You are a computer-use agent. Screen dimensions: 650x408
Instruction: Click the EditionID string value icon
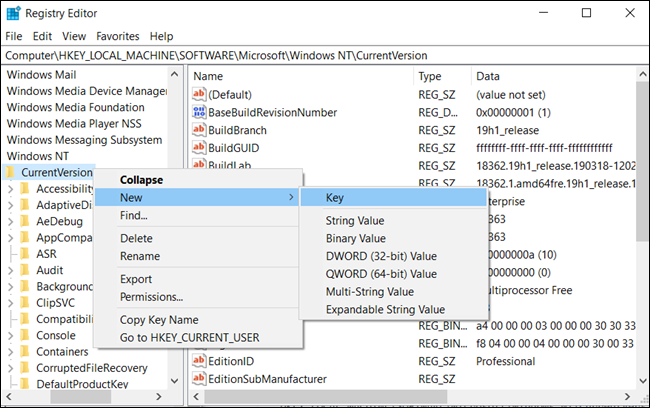click(x=199, y=361)
